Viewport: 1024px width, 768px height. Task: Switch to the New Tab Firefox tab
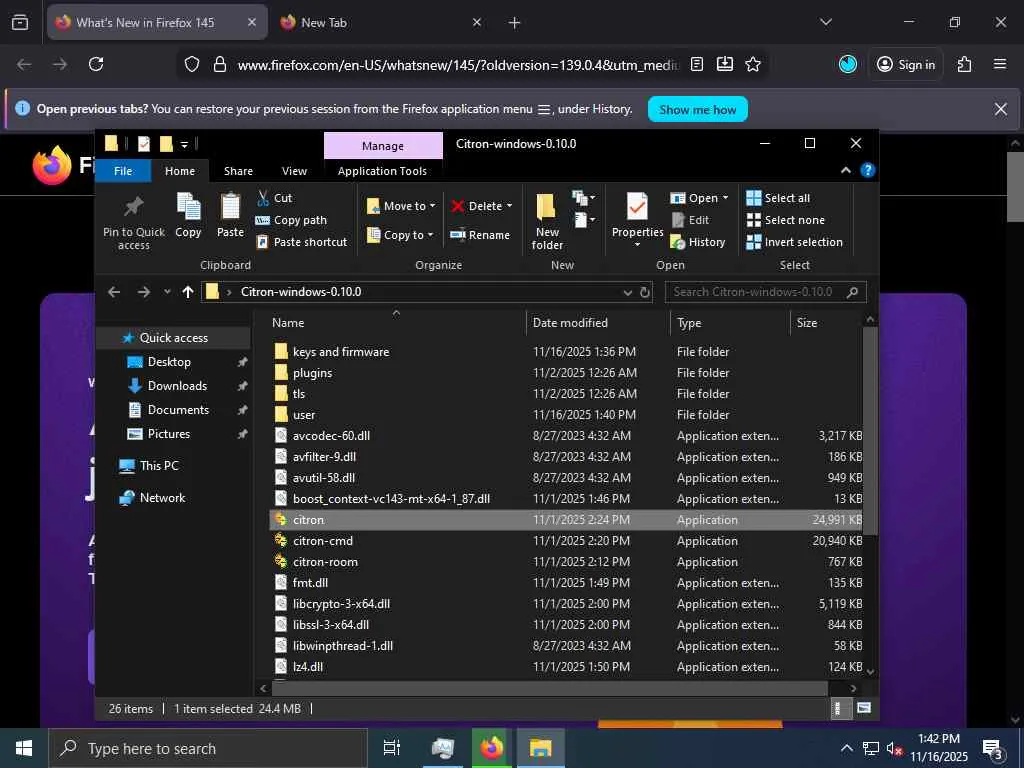381,22
